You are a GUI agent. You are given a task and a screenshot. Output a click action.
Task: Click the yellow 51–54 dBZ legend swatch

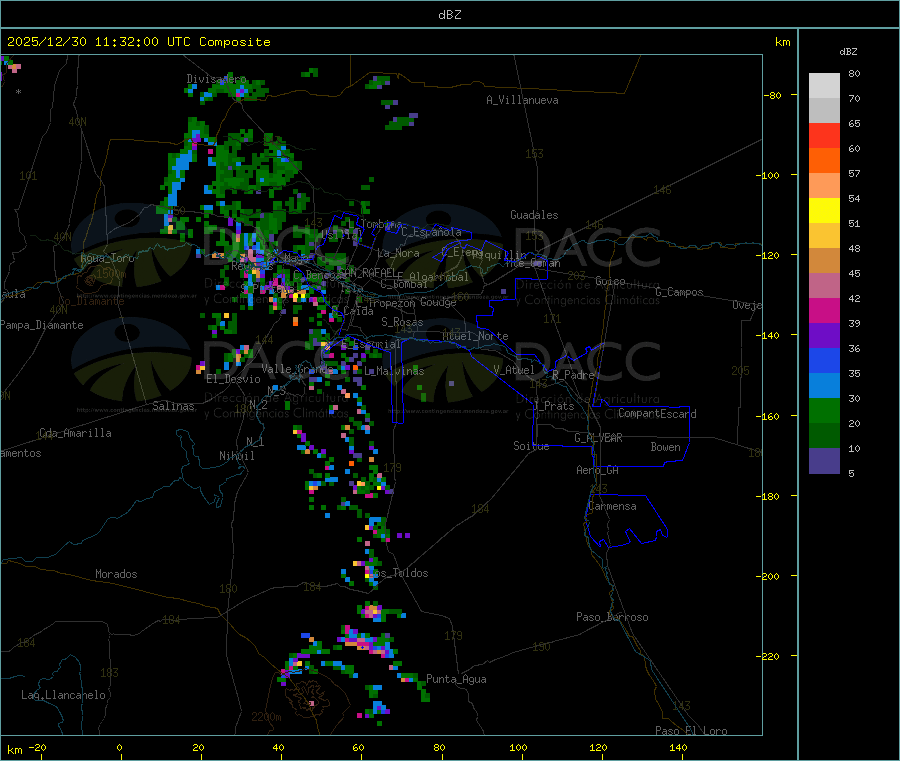pyautogui.click(x=824, y=211)
